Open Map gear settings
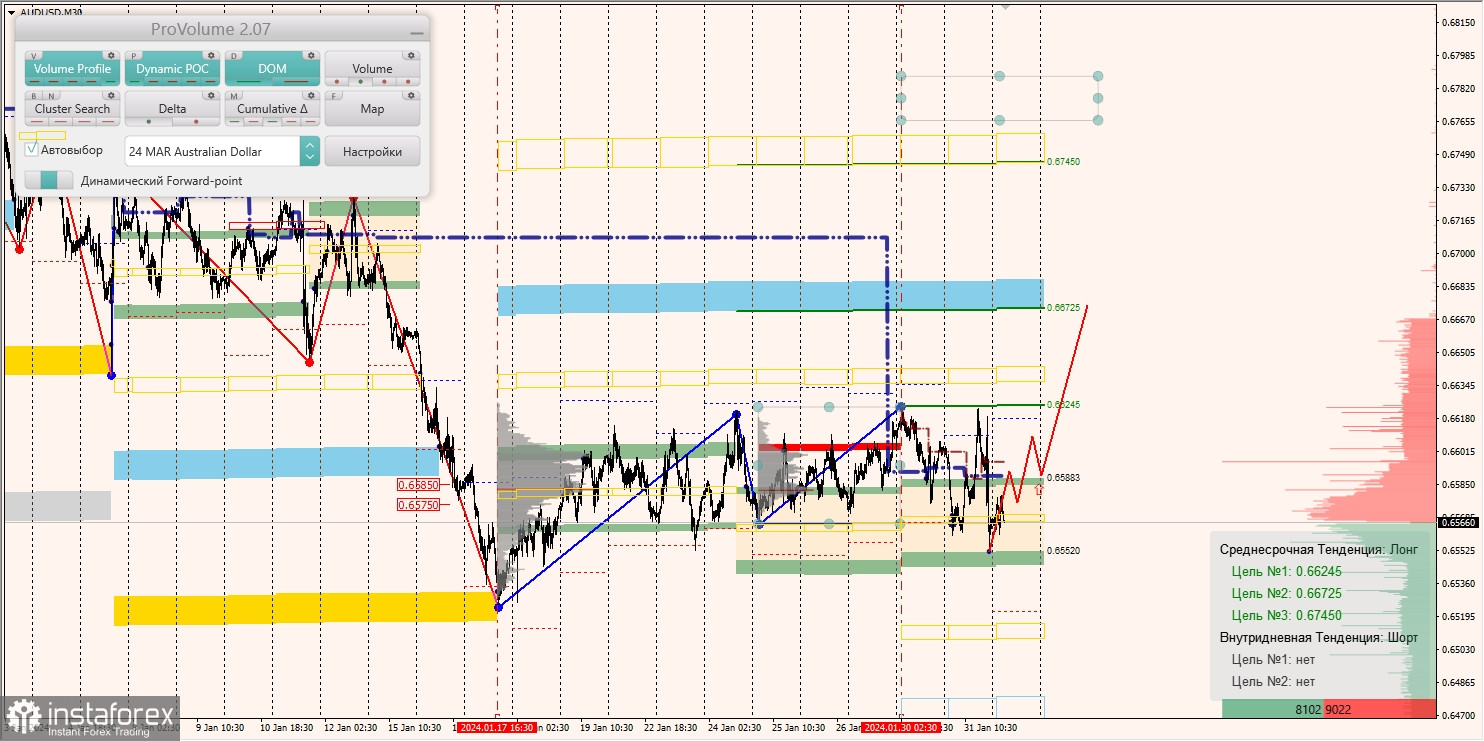1484x741 pixels. (411, 96)
